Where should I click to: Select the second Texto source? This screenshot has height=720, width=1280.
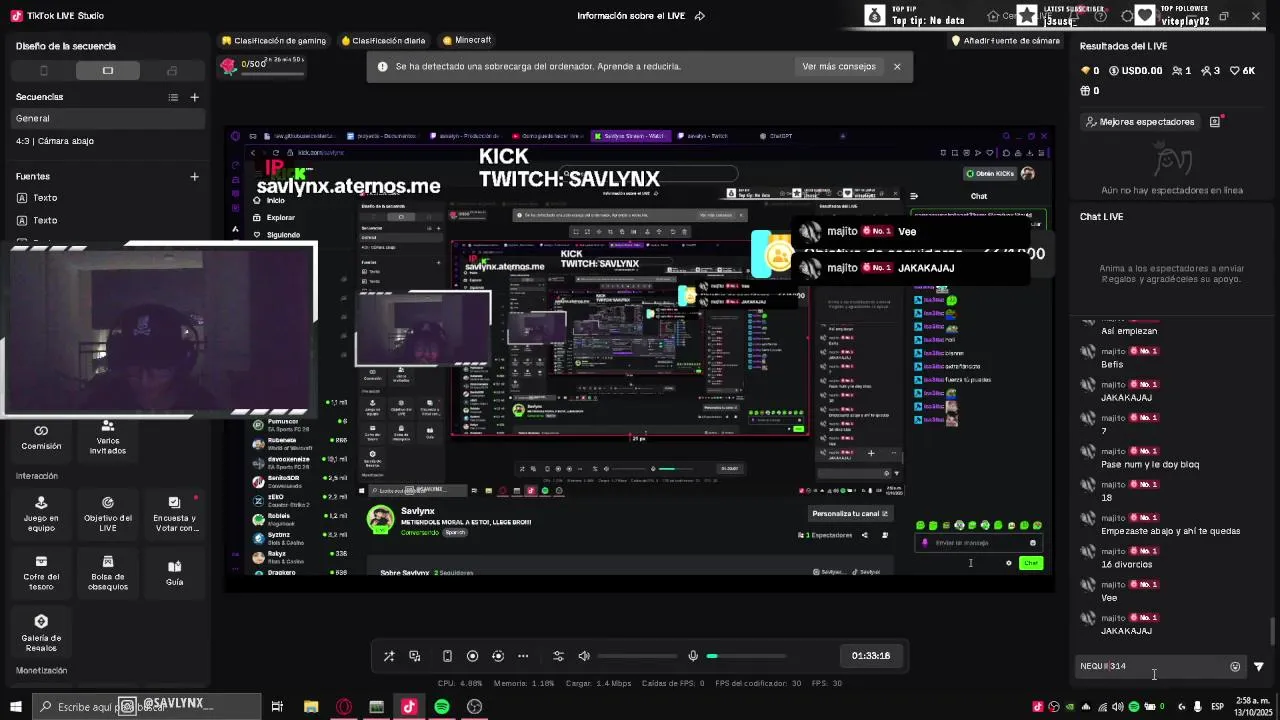(108, 220)
